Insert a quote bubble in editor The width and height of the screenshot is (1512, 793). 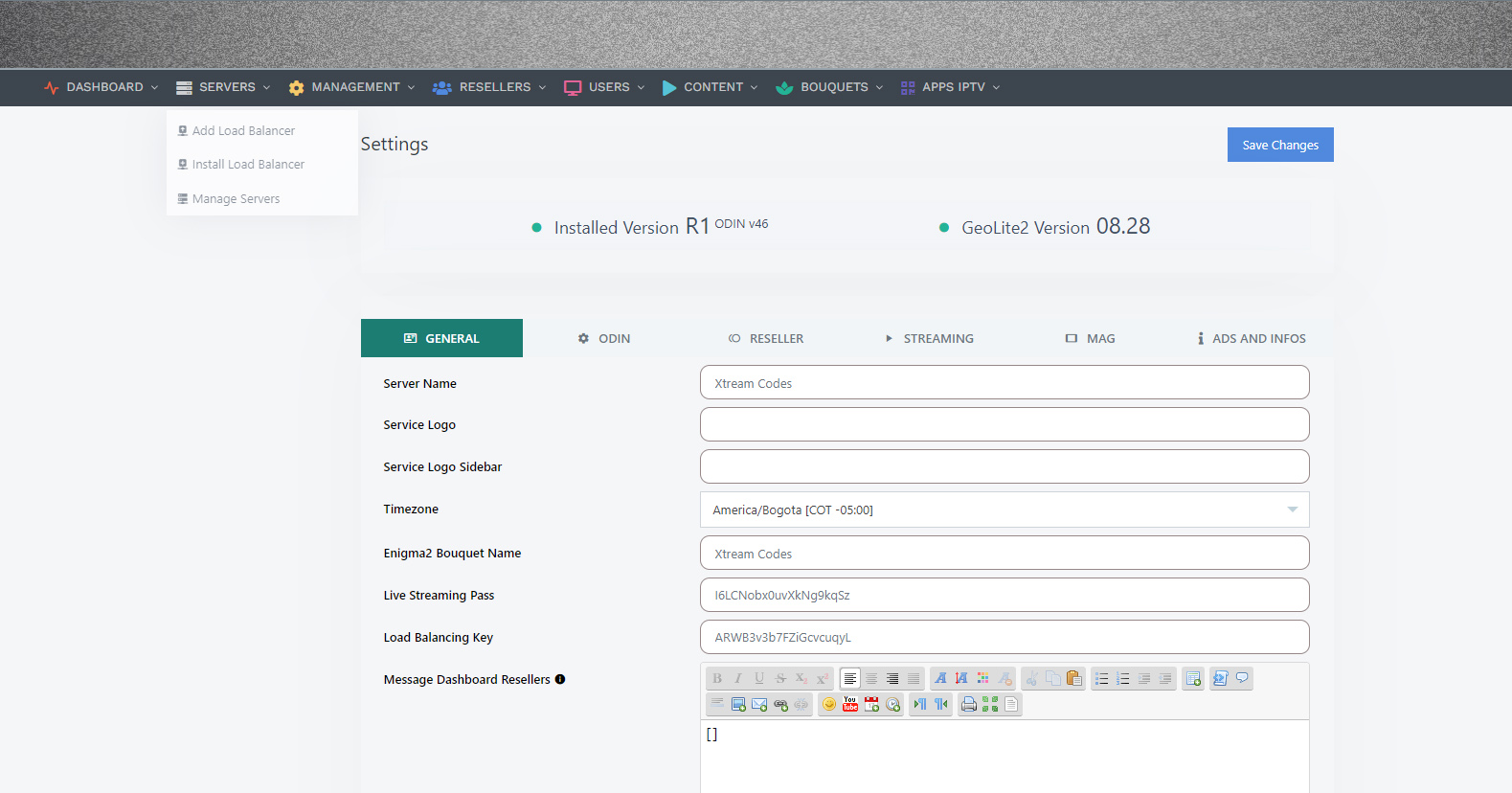[1242, 678]
